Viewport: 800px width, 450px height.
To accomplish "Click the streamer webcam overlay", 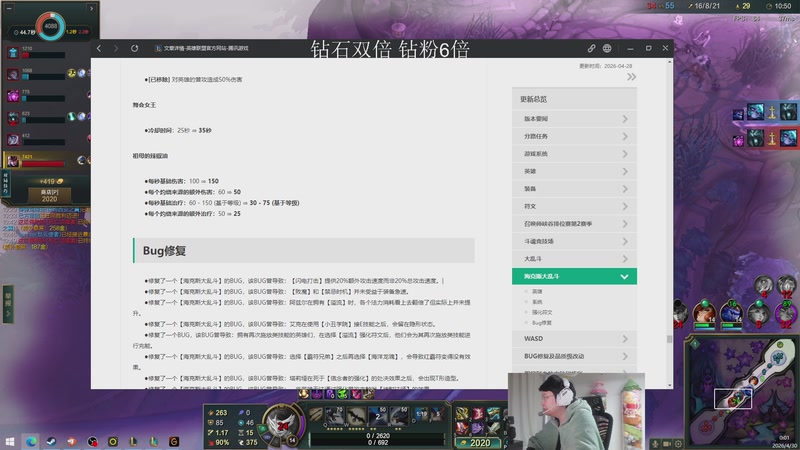I will 577,411.
